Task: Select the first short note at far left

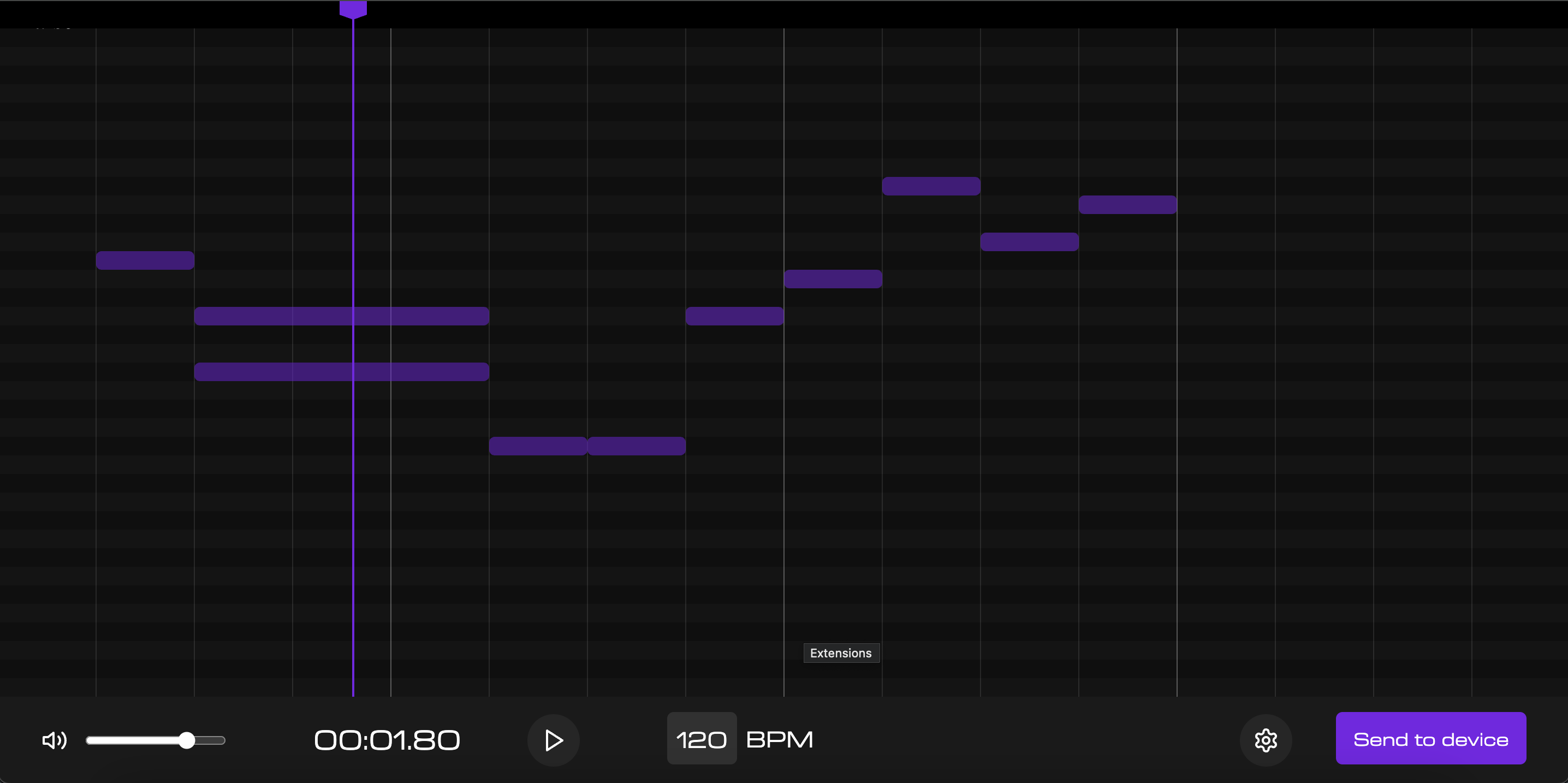Action: 145,260
